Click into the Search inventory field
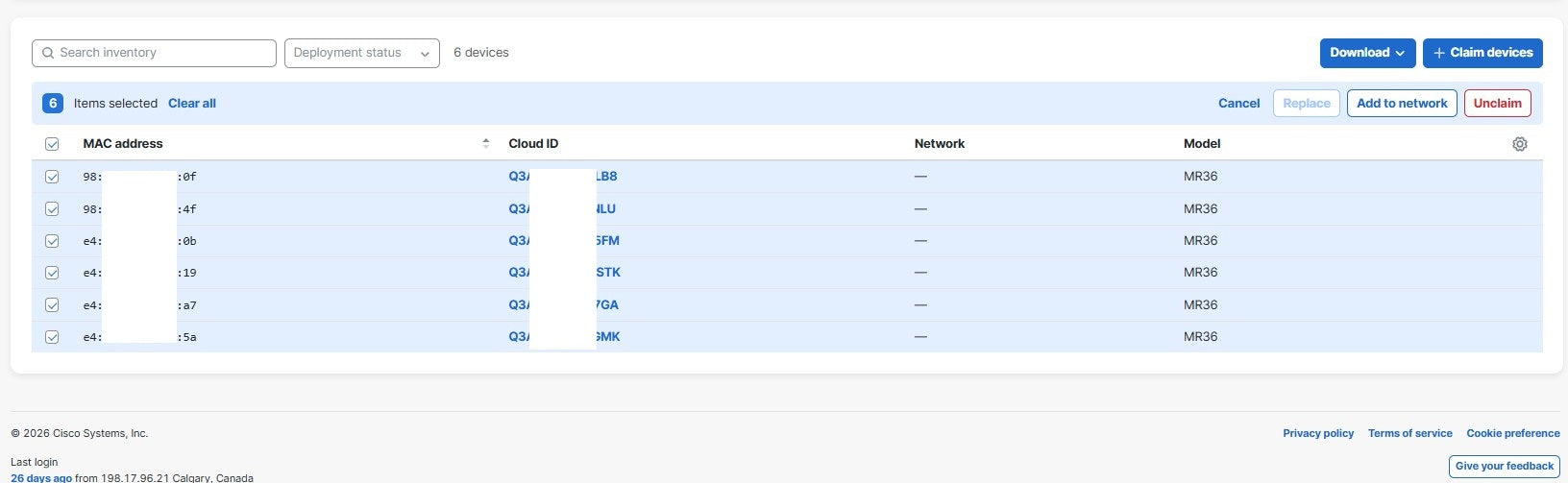Image resolution: width=1568 pixels, height=483 pixels. [154, 53]
